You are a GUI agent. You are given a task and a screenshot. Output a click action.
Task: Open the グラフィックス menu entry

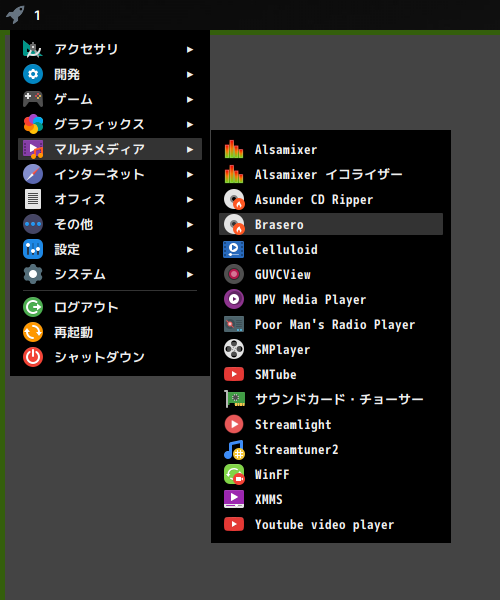point(110,124)
